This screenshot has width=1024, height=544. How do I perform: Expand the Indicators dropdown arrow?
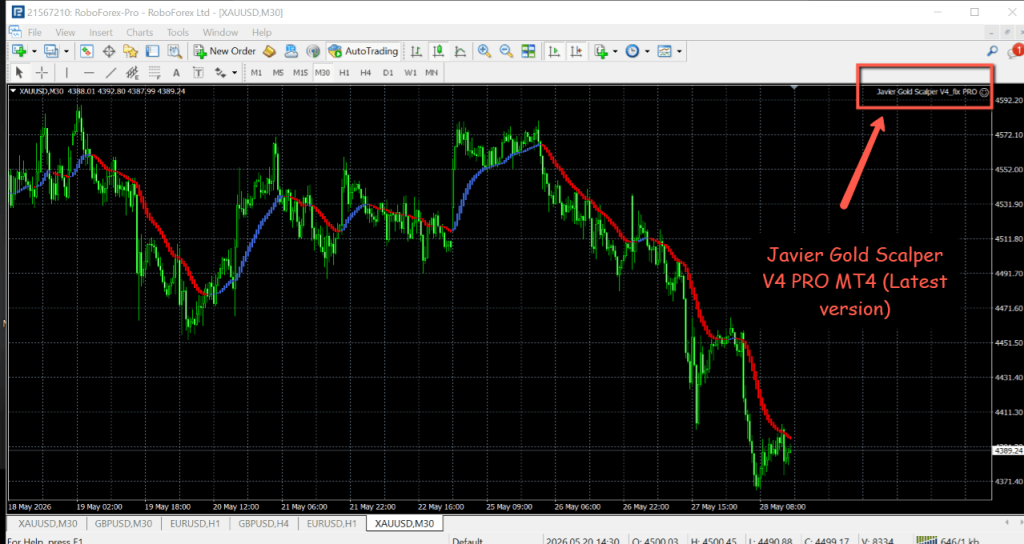(x=615, y=51)
